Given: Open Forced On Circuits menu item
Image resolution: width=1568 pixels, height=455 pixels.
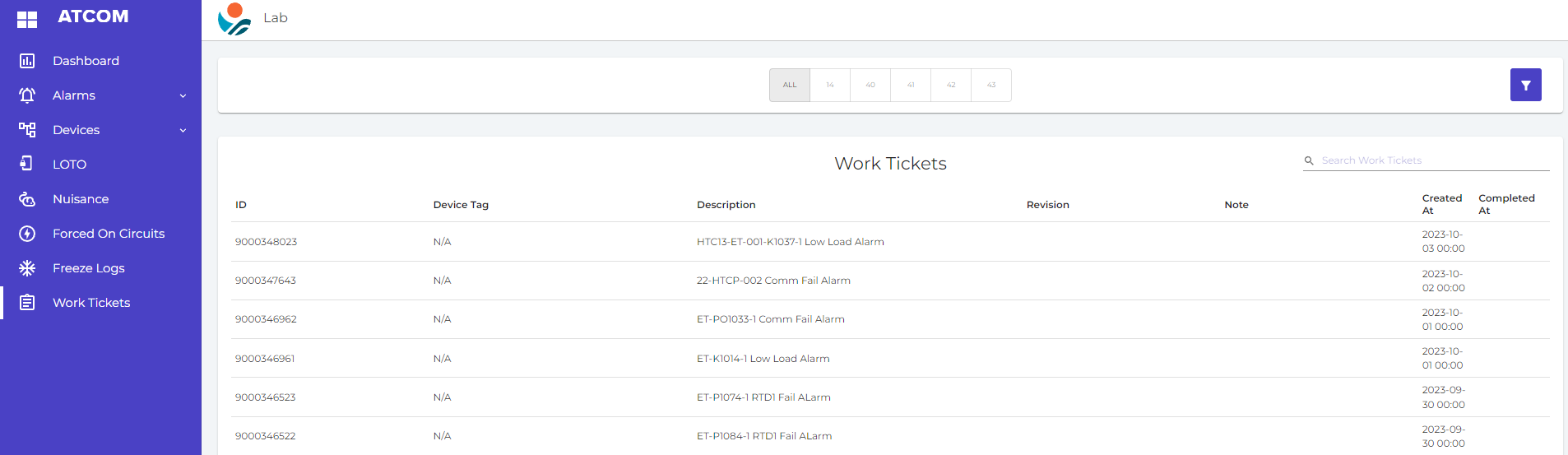Looking at the screenshot, I should 109,234.
